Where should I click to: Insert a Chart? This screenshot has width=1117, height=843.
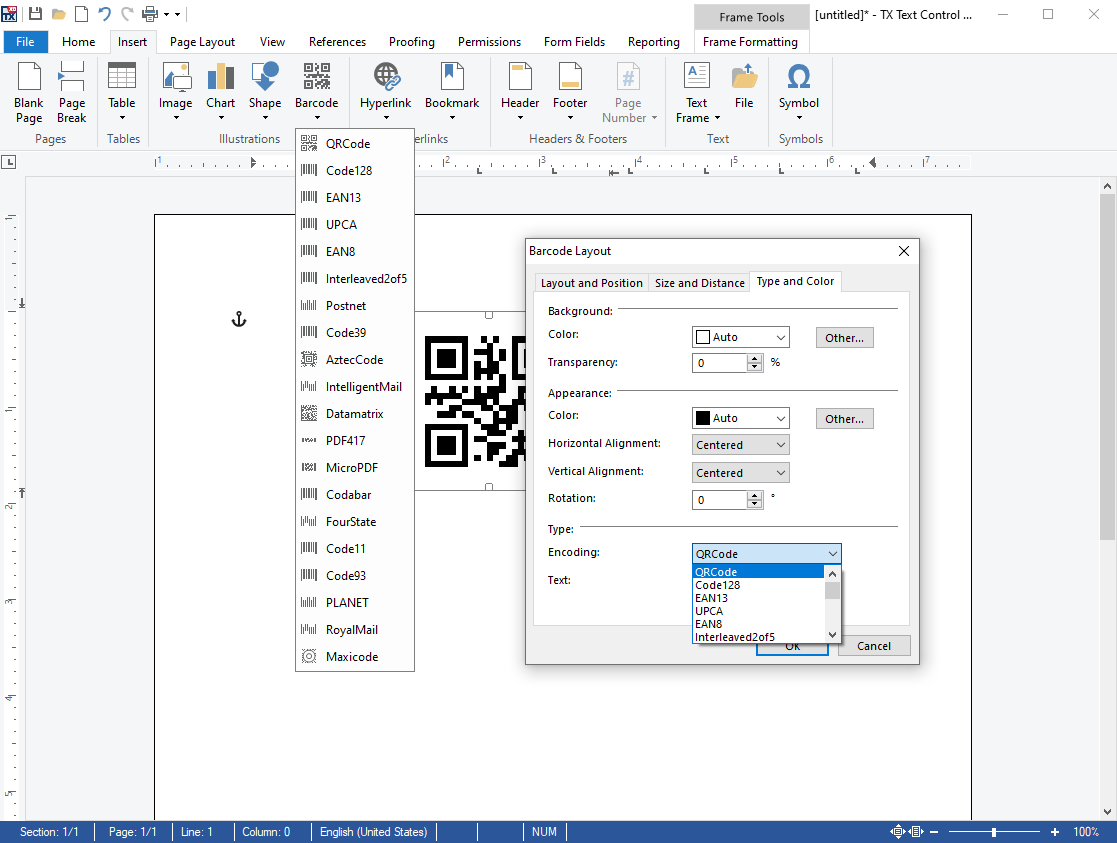point(220,90)
